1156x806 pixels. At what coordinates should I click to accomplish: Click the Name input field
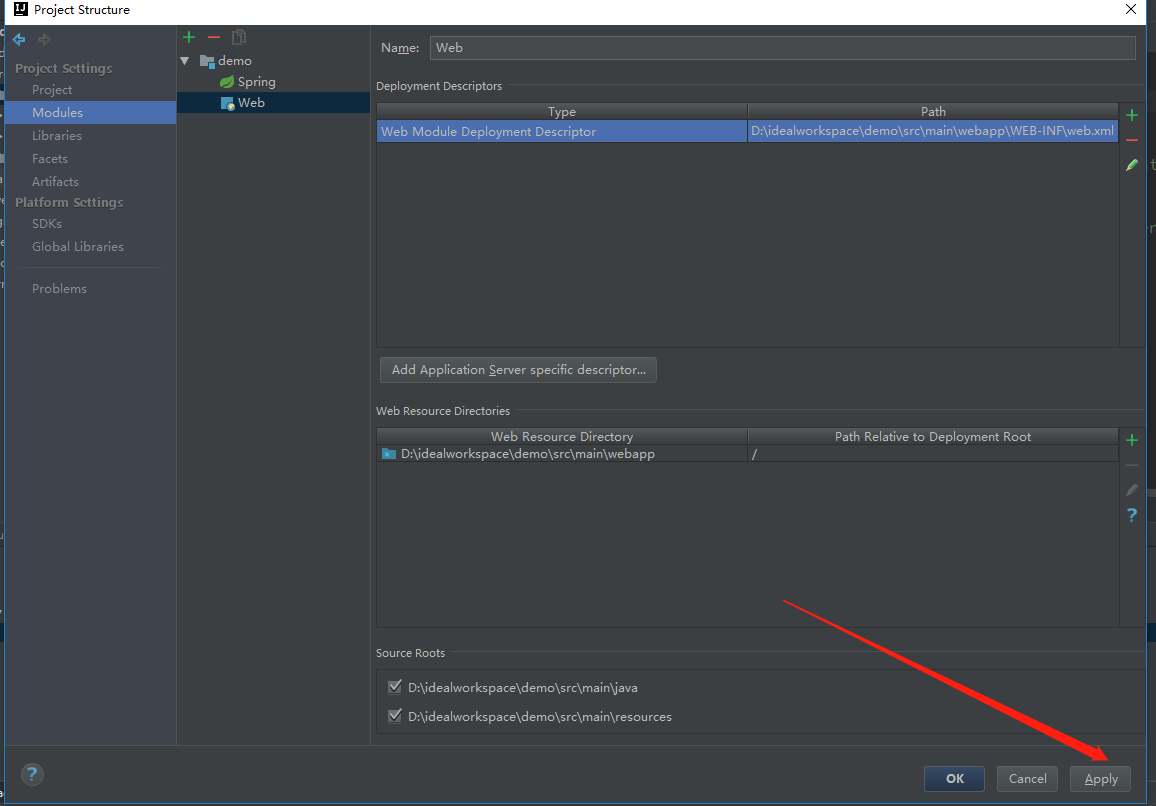[782, 48]
